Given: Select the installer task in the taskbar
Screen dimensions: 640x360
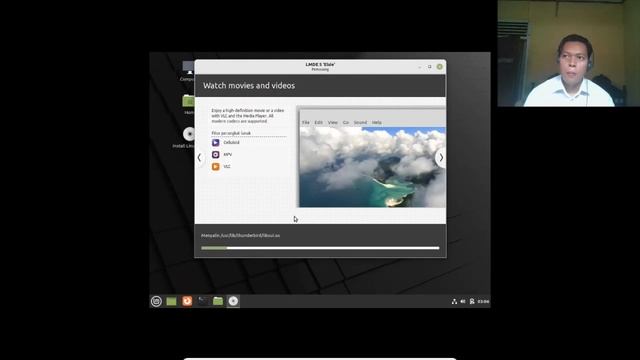Looking at the screenshot, I should pyautogui.click(x=233, y=301).
